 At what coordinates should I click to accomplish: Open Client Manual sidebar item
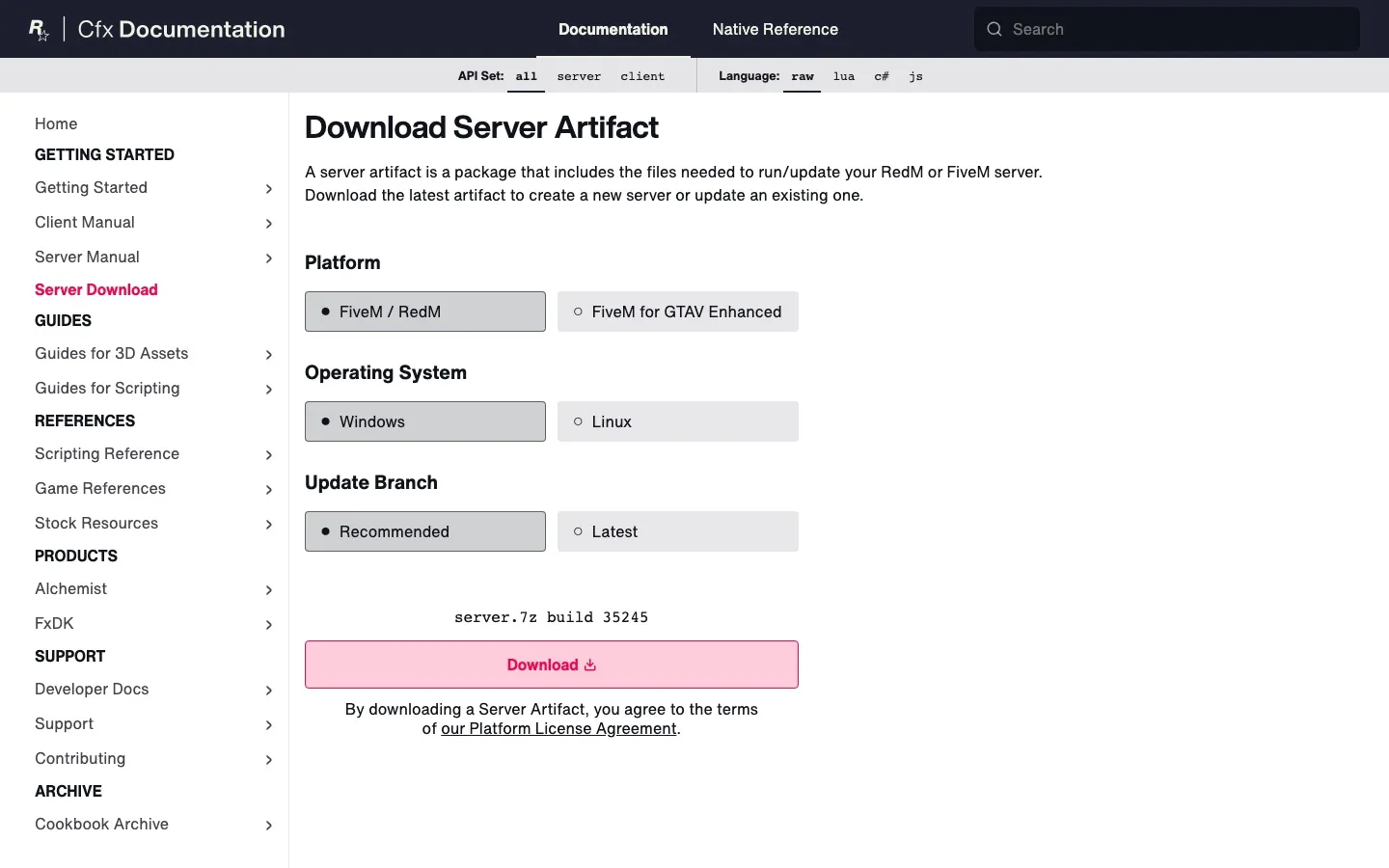coord(85,222)
